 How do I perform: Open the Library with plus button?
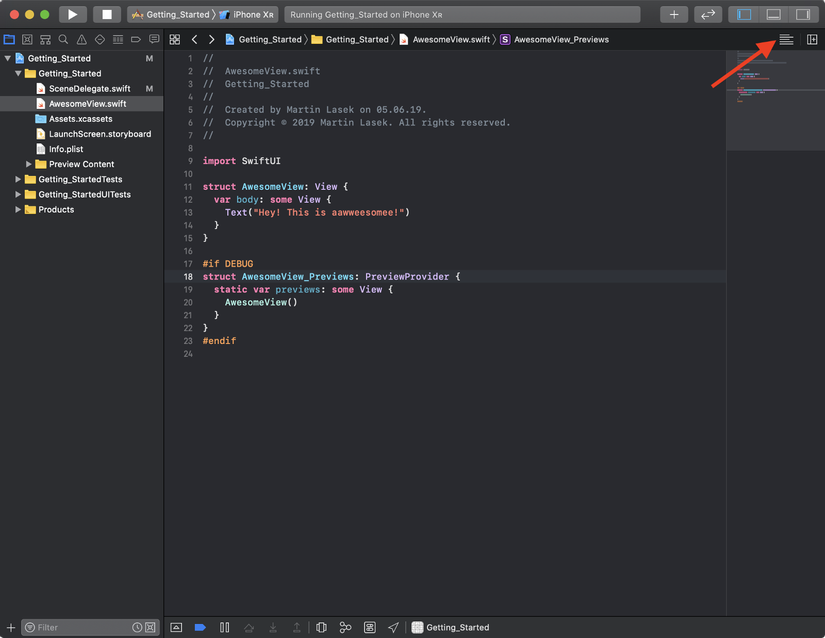click(674, 15)
